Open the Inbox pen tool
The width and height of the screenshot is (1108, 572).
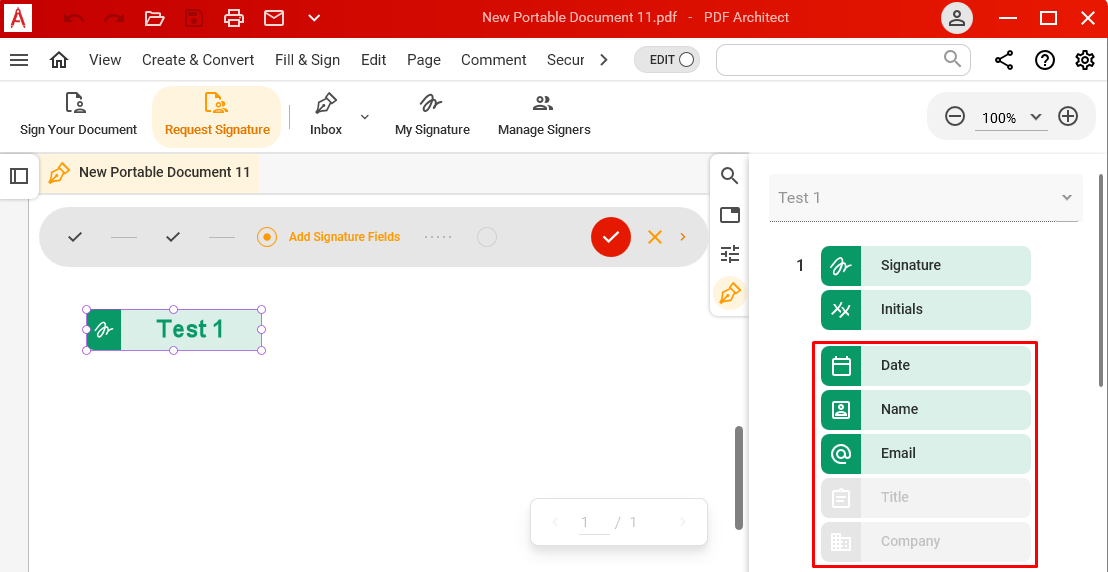coord(326,115)
